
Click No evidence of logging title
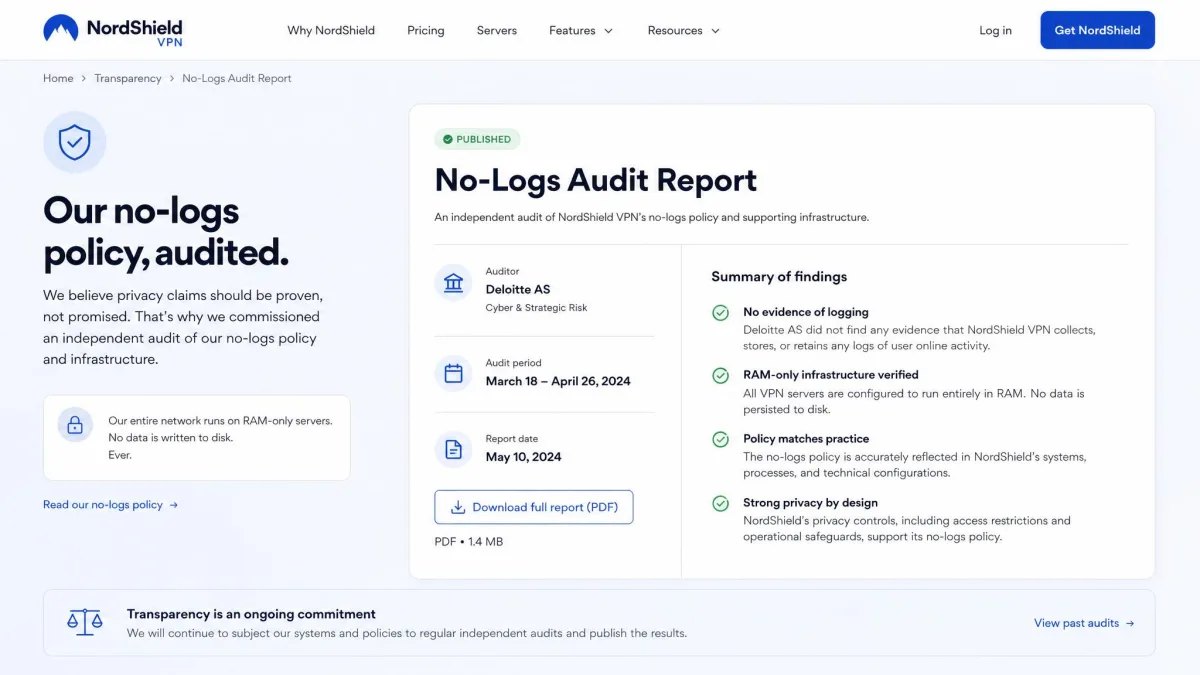coord(806,312)
